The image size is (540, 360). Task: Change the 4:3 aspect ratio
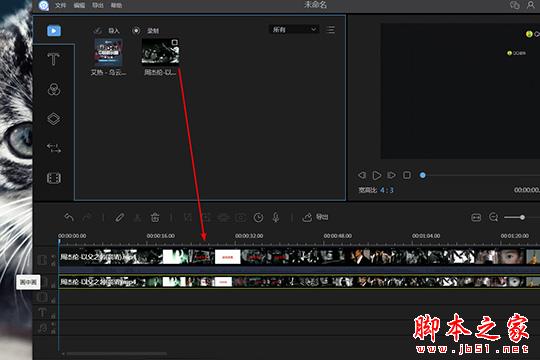click(386, 190)
